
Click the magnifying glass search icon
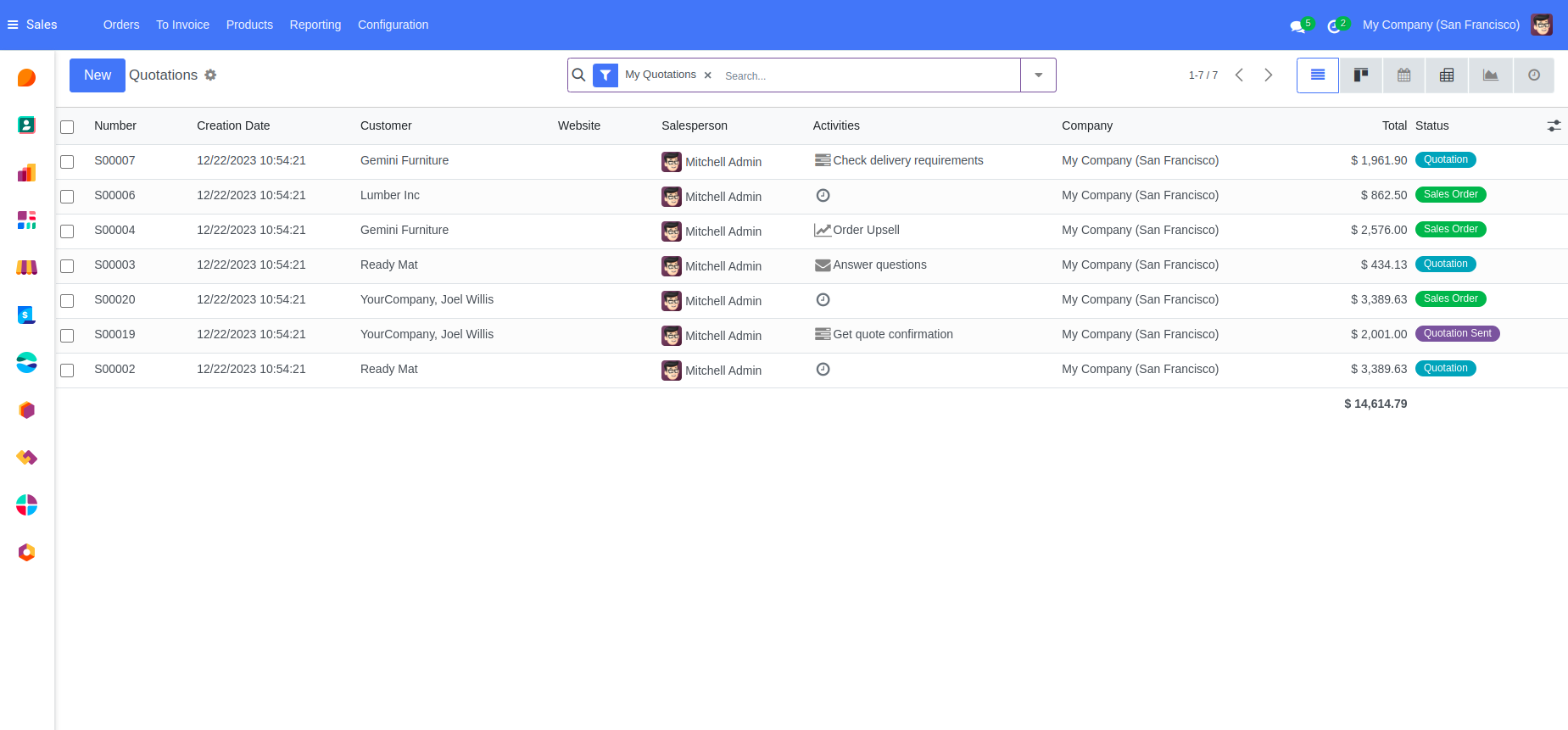[579, 75]
